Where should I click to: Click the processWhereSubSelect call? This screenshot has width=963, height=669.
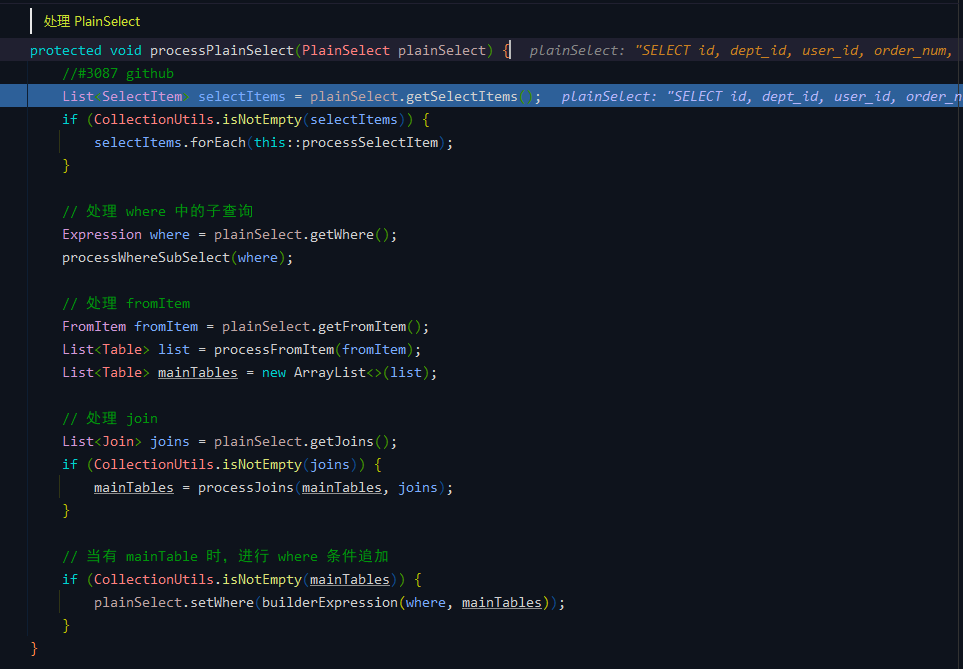[146, 257]
